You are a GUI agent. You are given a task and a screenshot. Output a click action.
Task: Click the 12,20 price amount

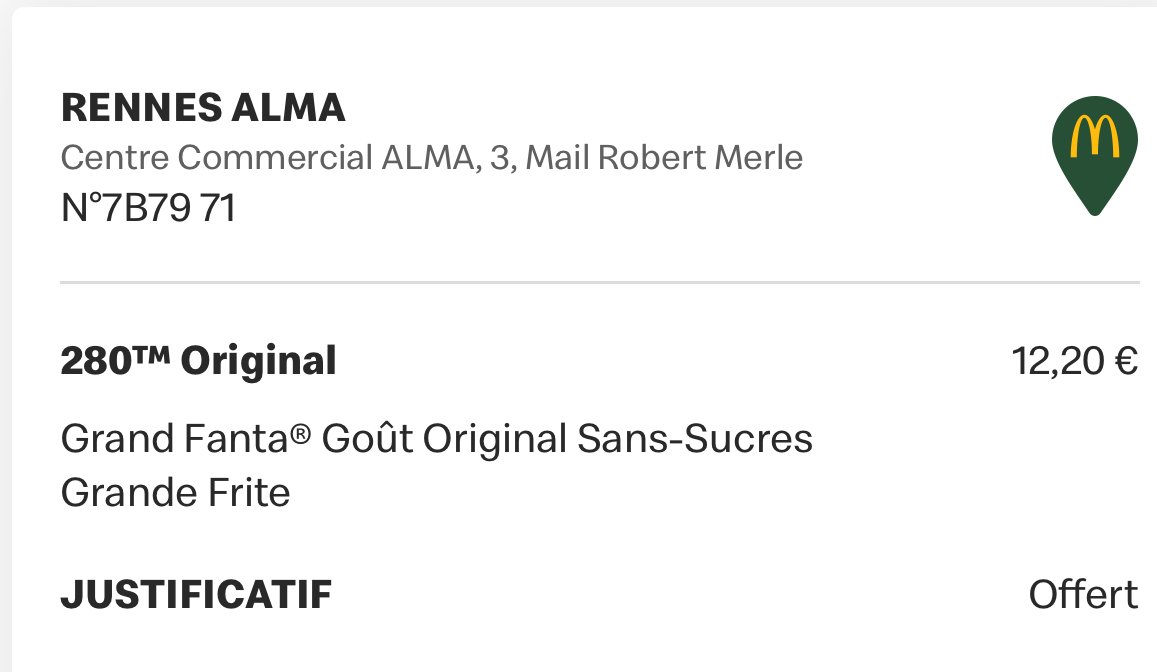tap(1059, 361)
